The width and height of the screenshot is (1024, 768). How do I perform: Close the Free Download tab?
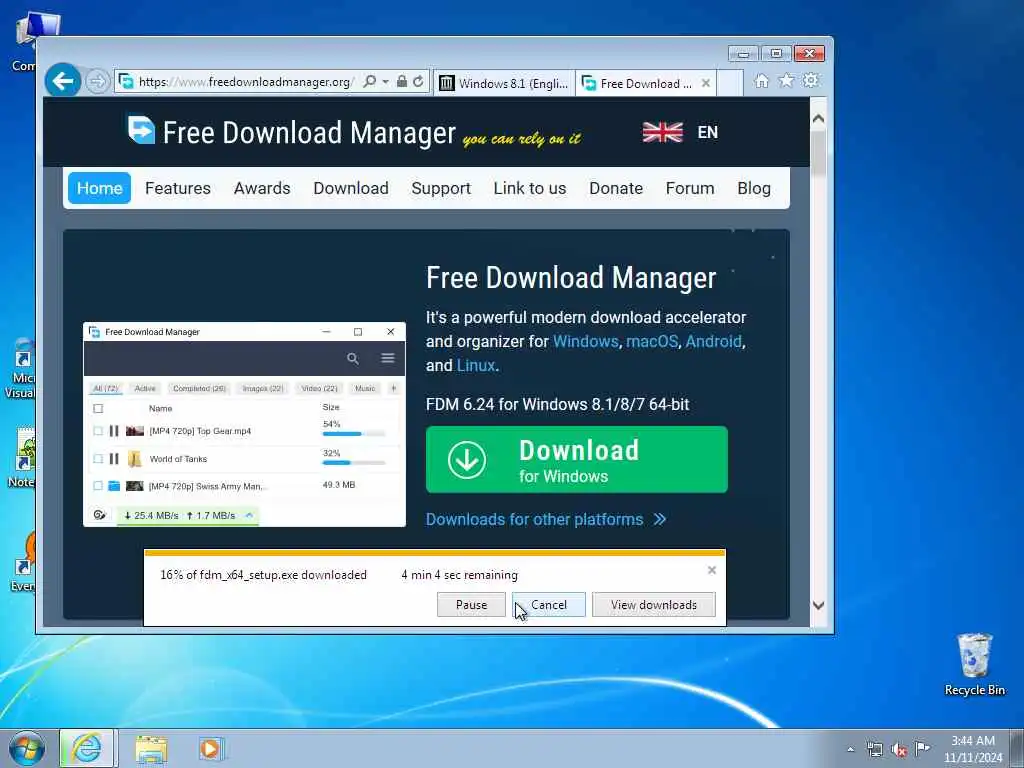pyautogui.click(x=706, y=83)
